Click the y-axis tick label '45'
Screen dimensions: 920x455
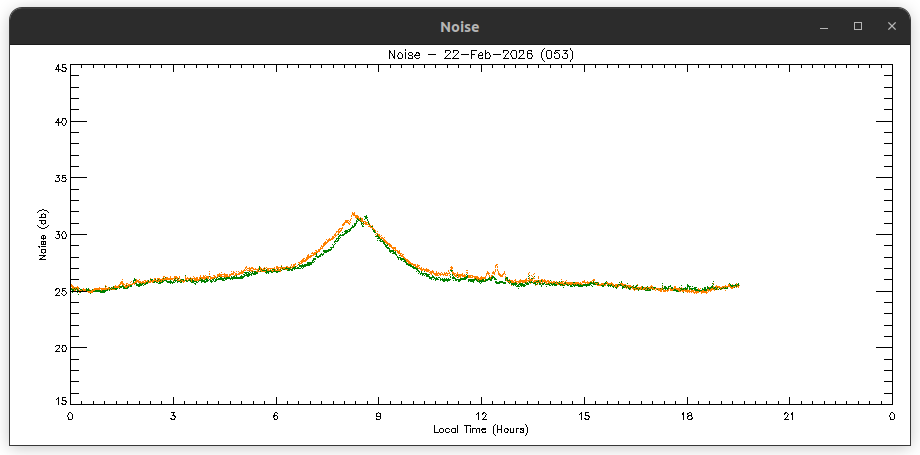point(60,69)
